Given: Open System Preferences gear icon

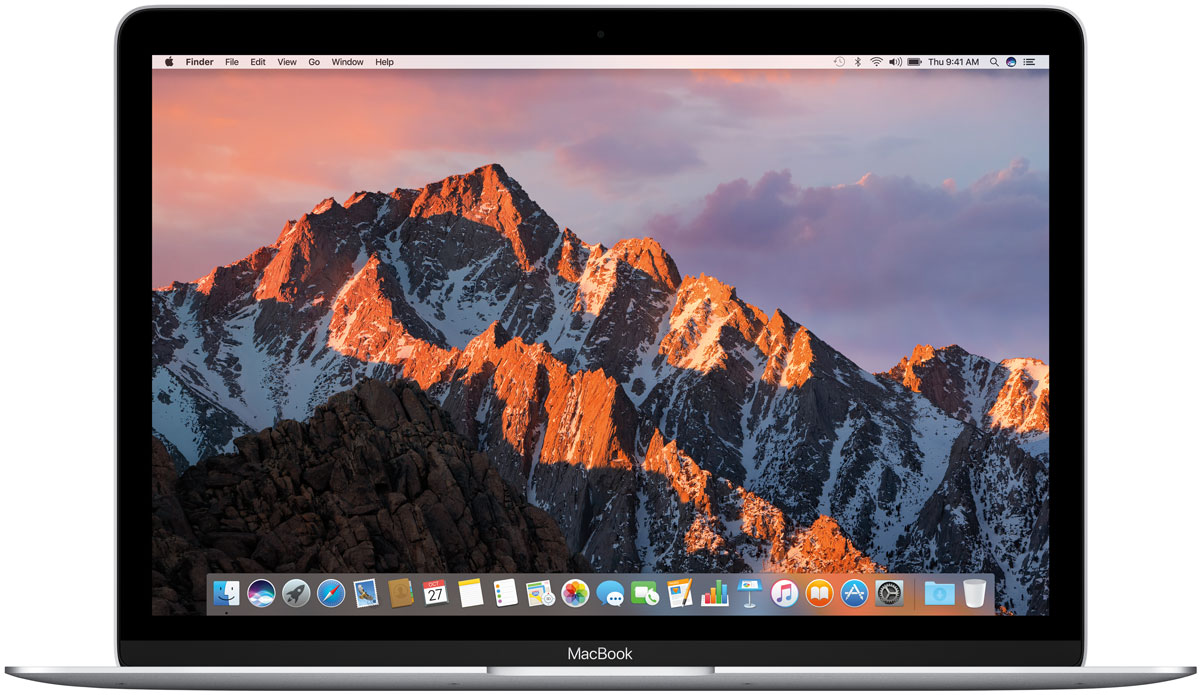Looking at the screenshot, I should (x=889, y=593).
